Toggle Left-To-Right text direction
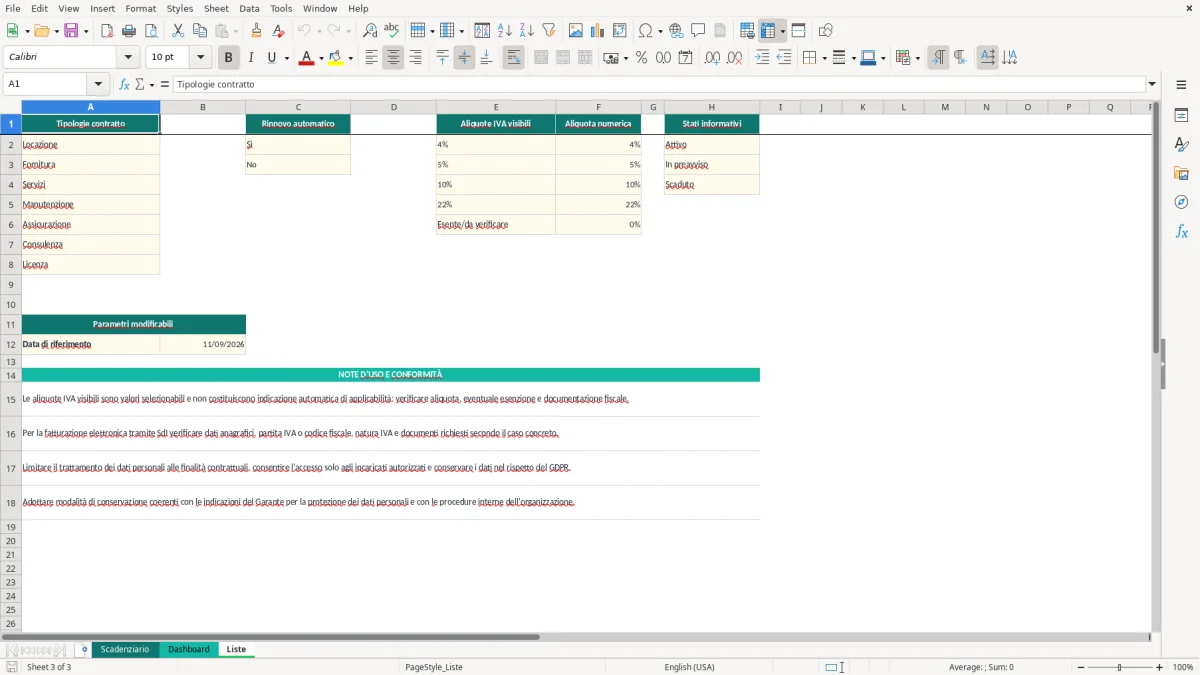The width and height of the screenshot is (1200, 675). (938, 58)
